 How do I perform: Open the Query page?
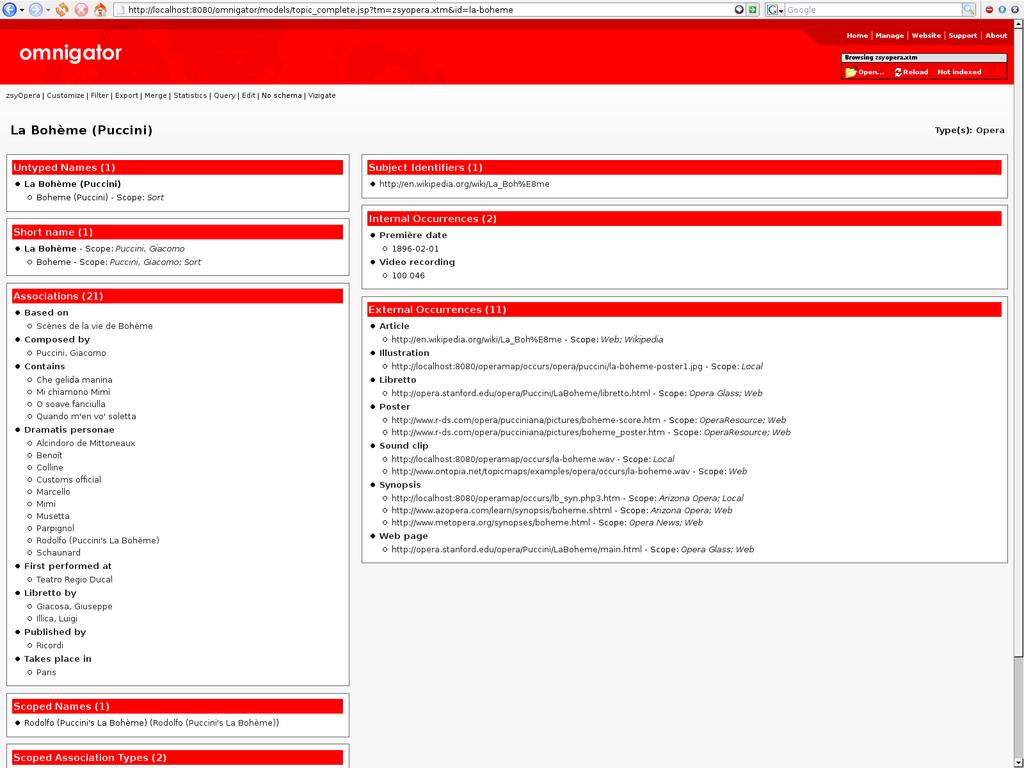tap(225, 95)
